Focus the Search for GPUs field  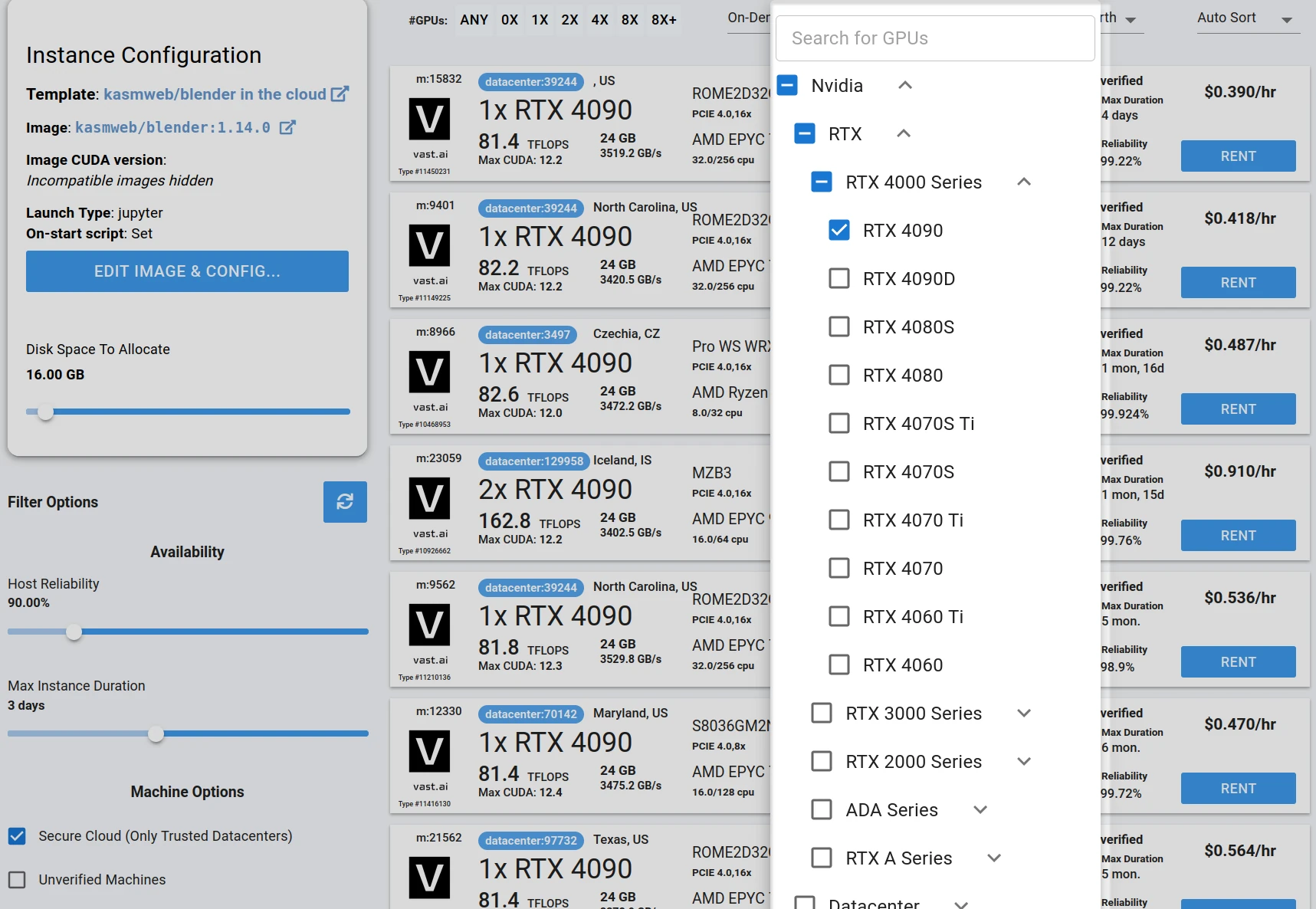[x=935, y=38]
